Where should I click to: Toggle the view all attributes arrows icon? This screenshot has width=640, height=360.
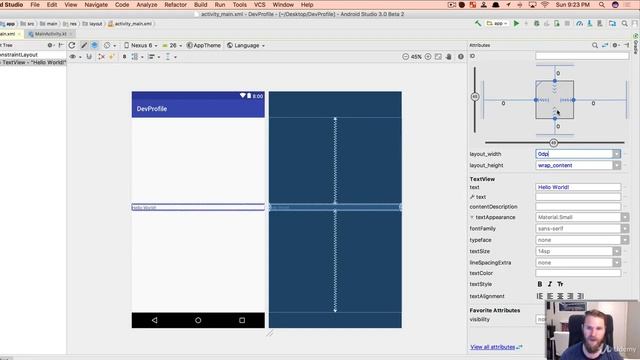(x=605, y=45)
